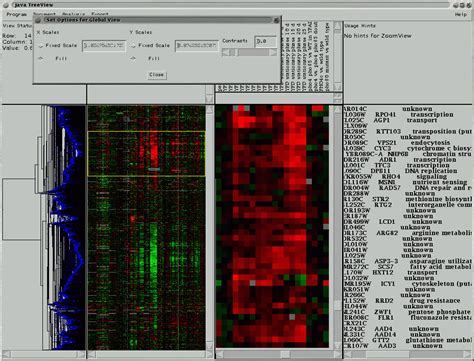Open the Set Options dialog window menu icon
The height and width of the screenshot is (361, 474).
point(38,20)
